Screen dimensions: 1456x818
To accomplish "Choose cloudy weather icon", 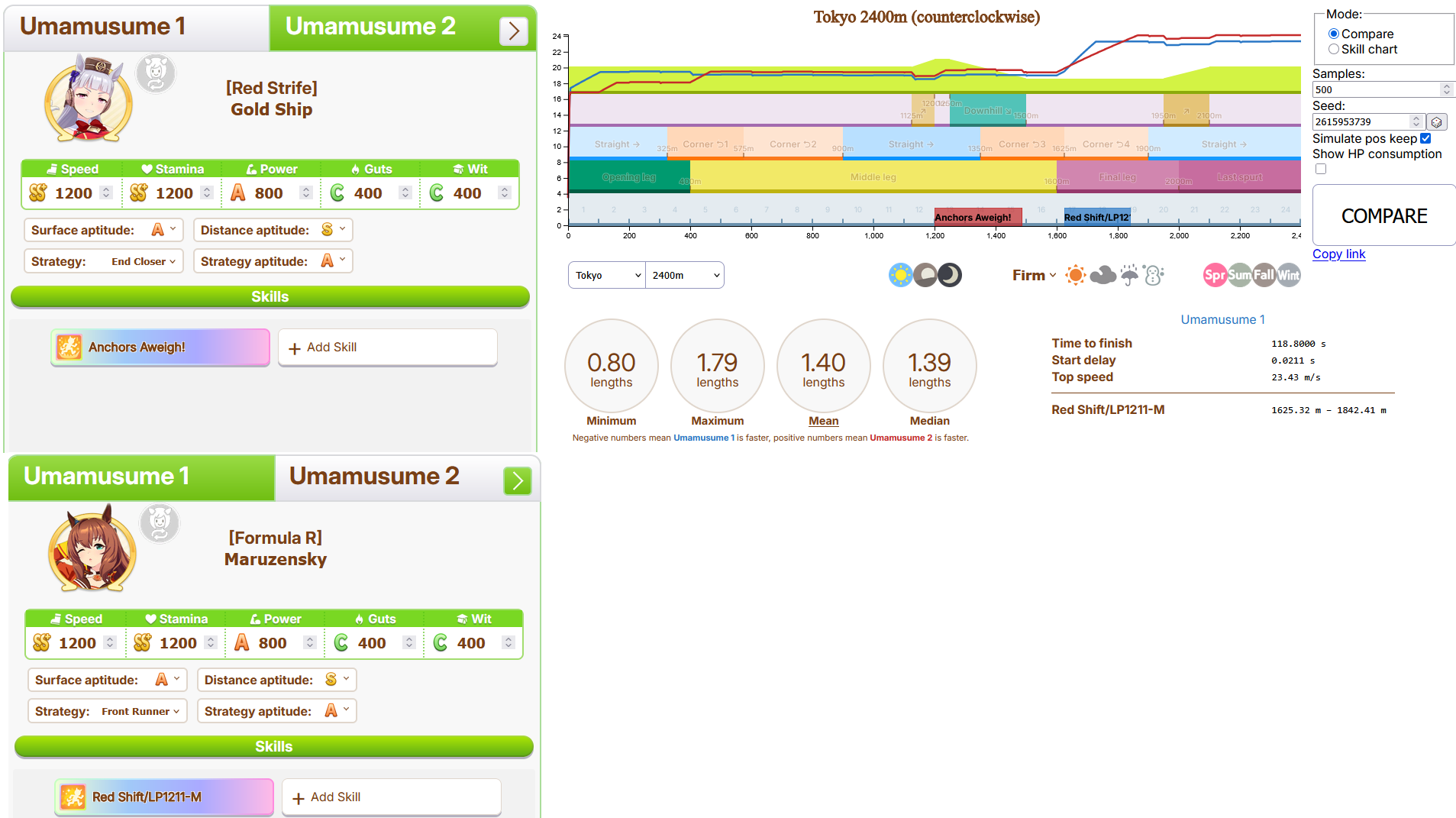I will pos(1102,275).
